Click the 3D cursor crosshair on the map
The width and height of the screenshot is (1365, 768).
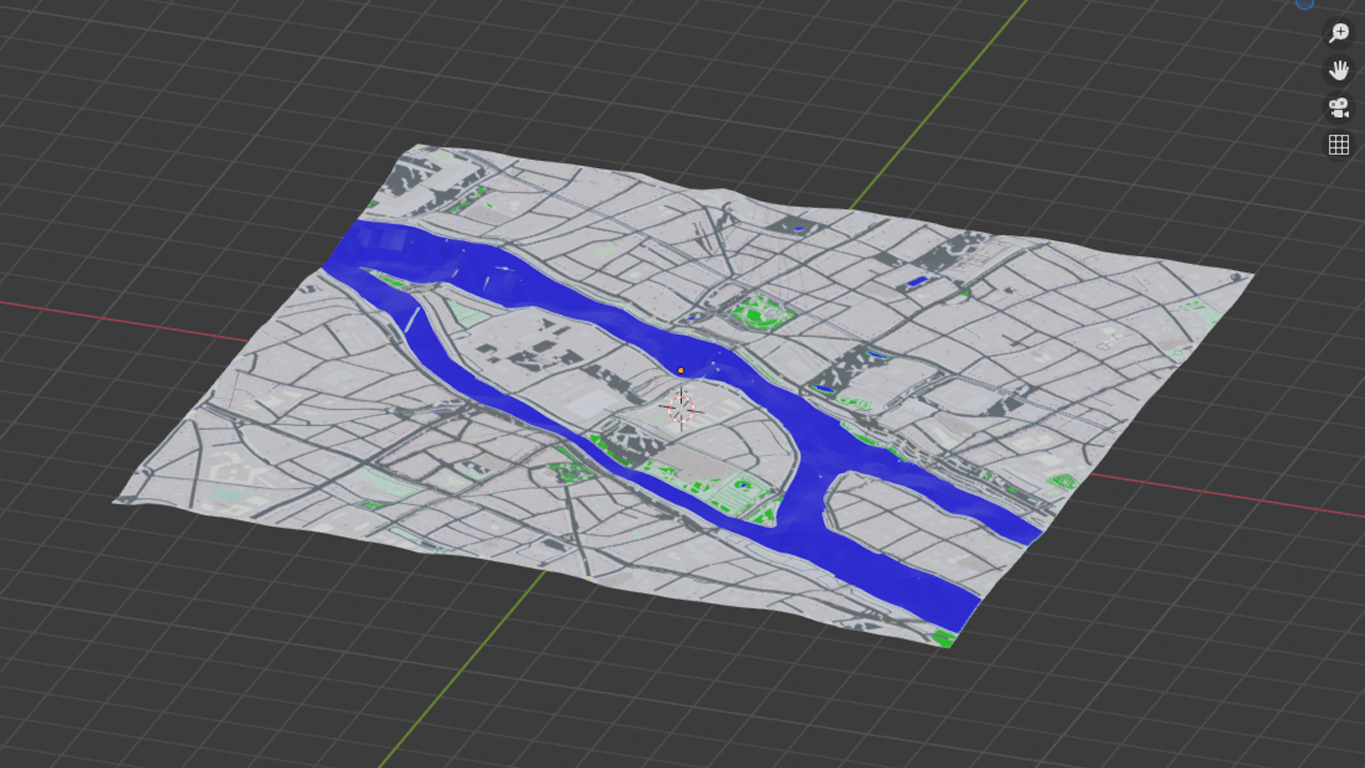[x=681, y=408]
